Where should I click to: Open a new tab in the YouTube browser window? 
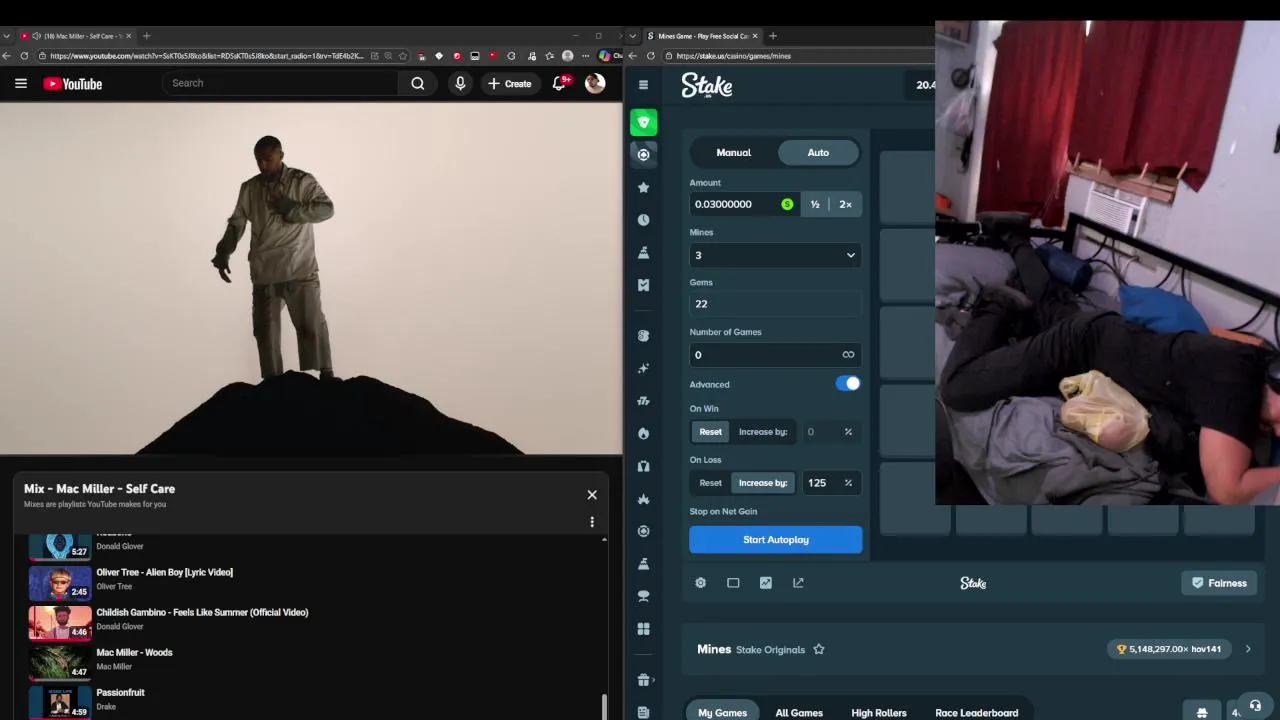[x=146, y=36]
